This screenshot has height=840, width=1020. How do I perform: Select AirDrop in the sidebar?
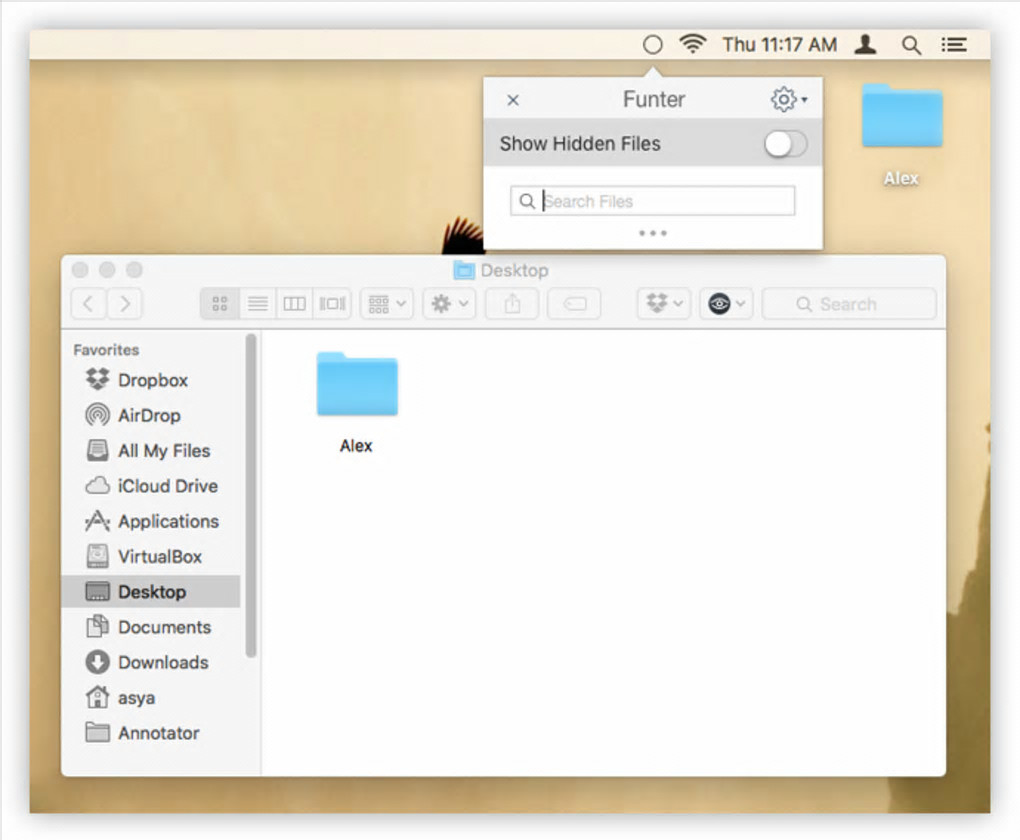(x=149, y=415)
